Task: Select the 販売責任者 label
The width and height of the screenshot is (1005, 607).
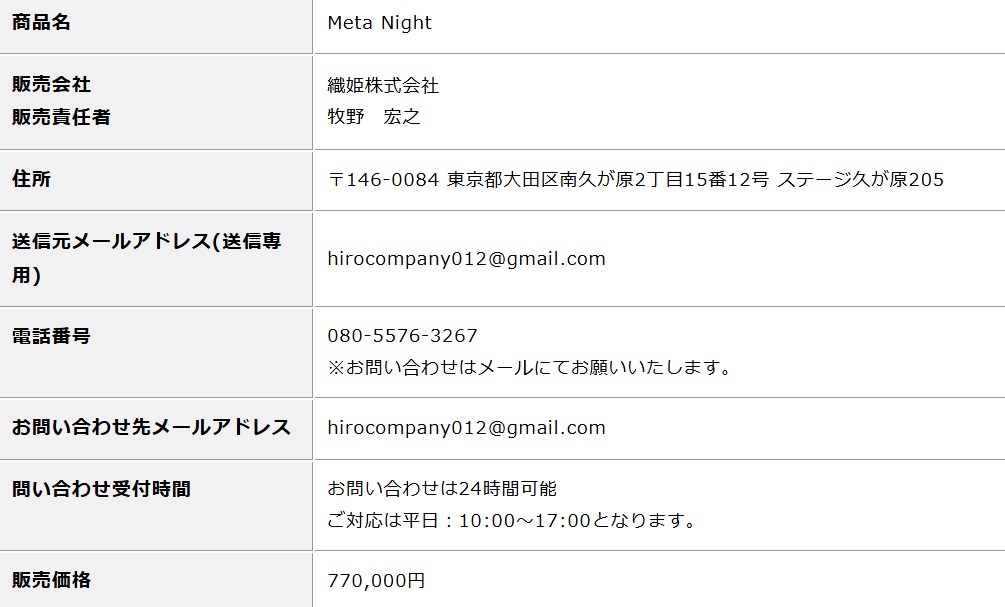Action: click(61, 117)
